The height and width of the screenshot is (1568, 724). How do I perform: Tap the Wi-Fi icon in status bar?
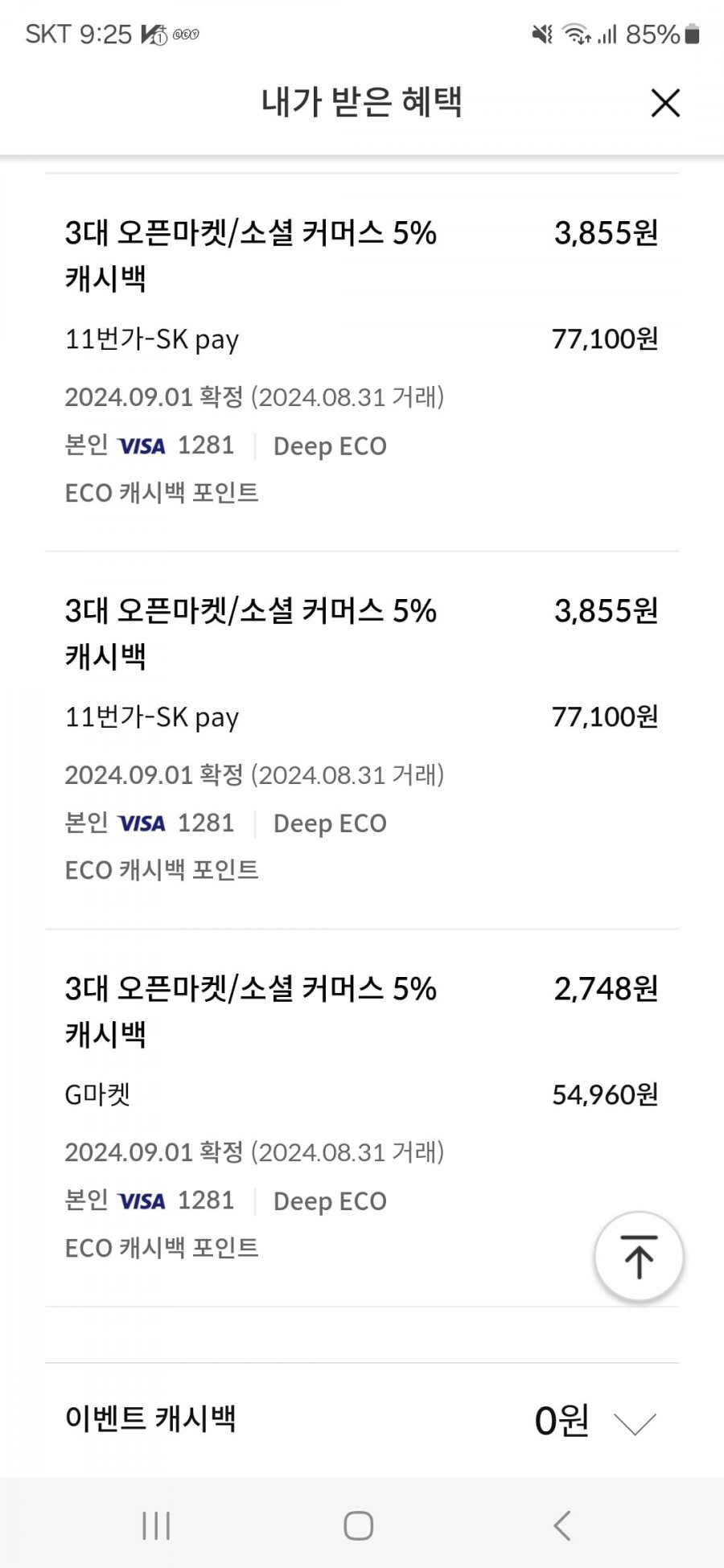pyautogui.click(x=577, y=34)
